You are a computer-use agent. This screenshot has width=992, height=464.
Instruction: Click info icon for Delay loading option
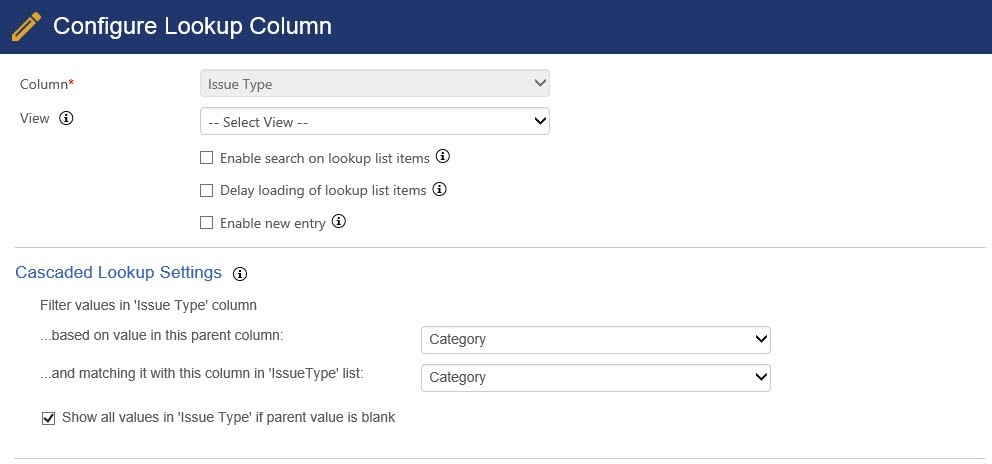440,189
